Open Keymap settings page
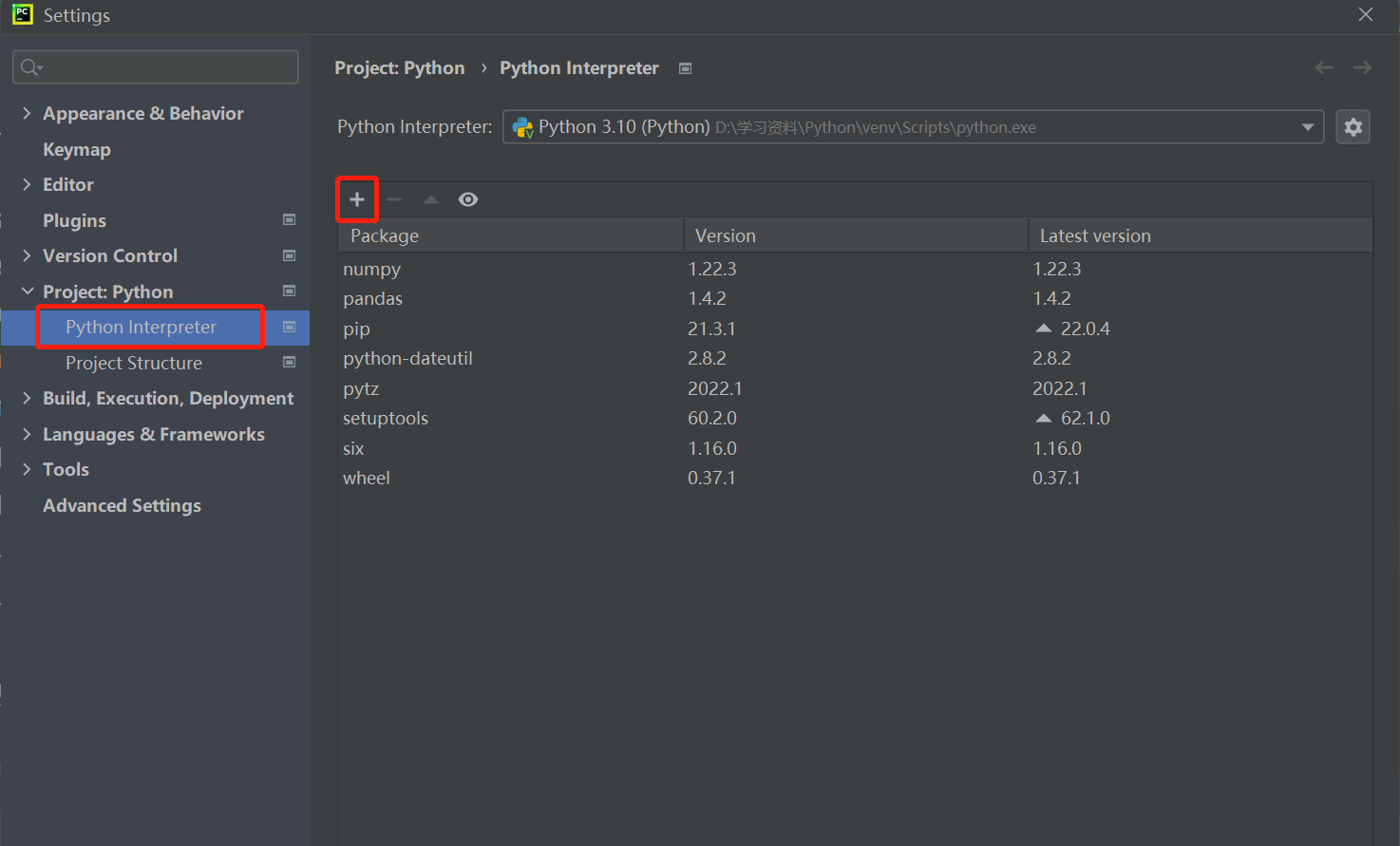The width and height of the screenshot is (1400, 846). (x=77, y=149)
